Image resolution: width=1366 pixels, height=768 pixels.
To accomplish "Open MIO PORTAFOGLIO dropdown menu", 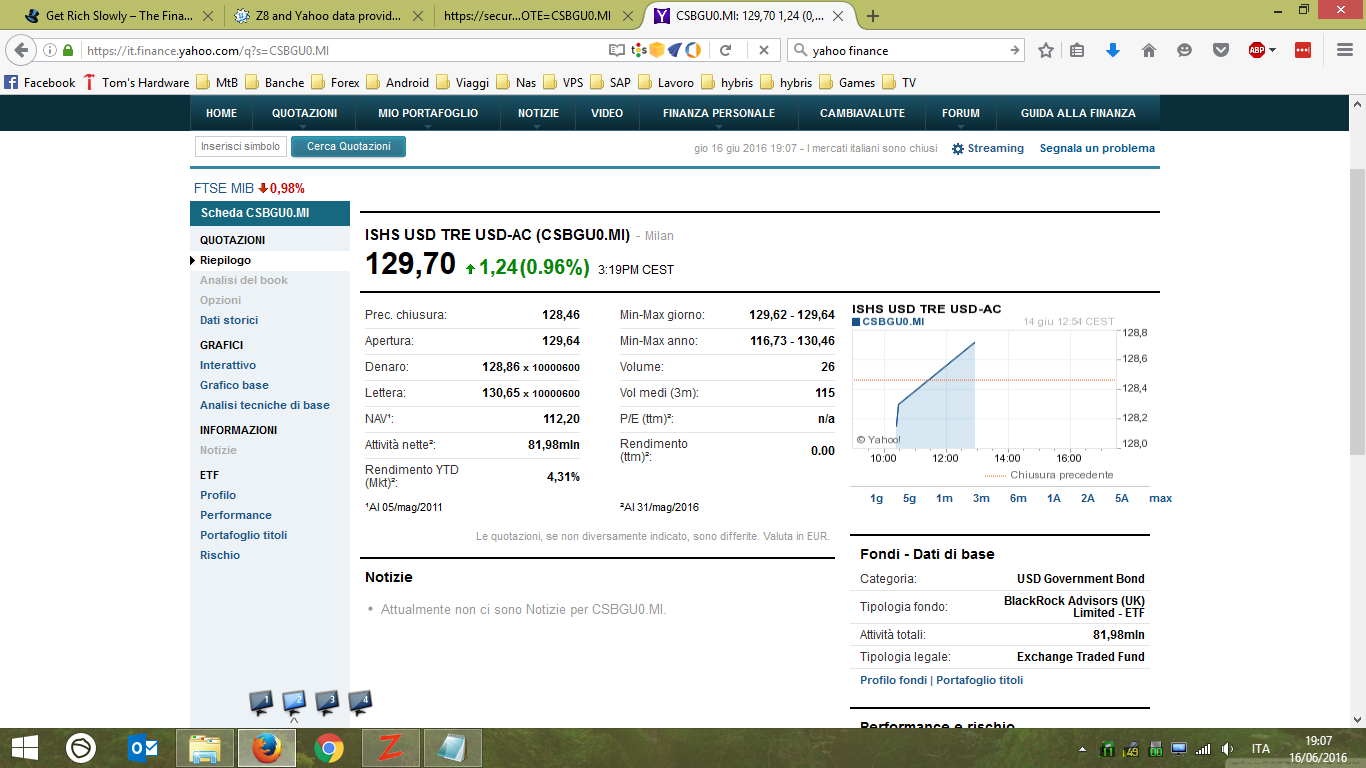I will coord(428,113).
